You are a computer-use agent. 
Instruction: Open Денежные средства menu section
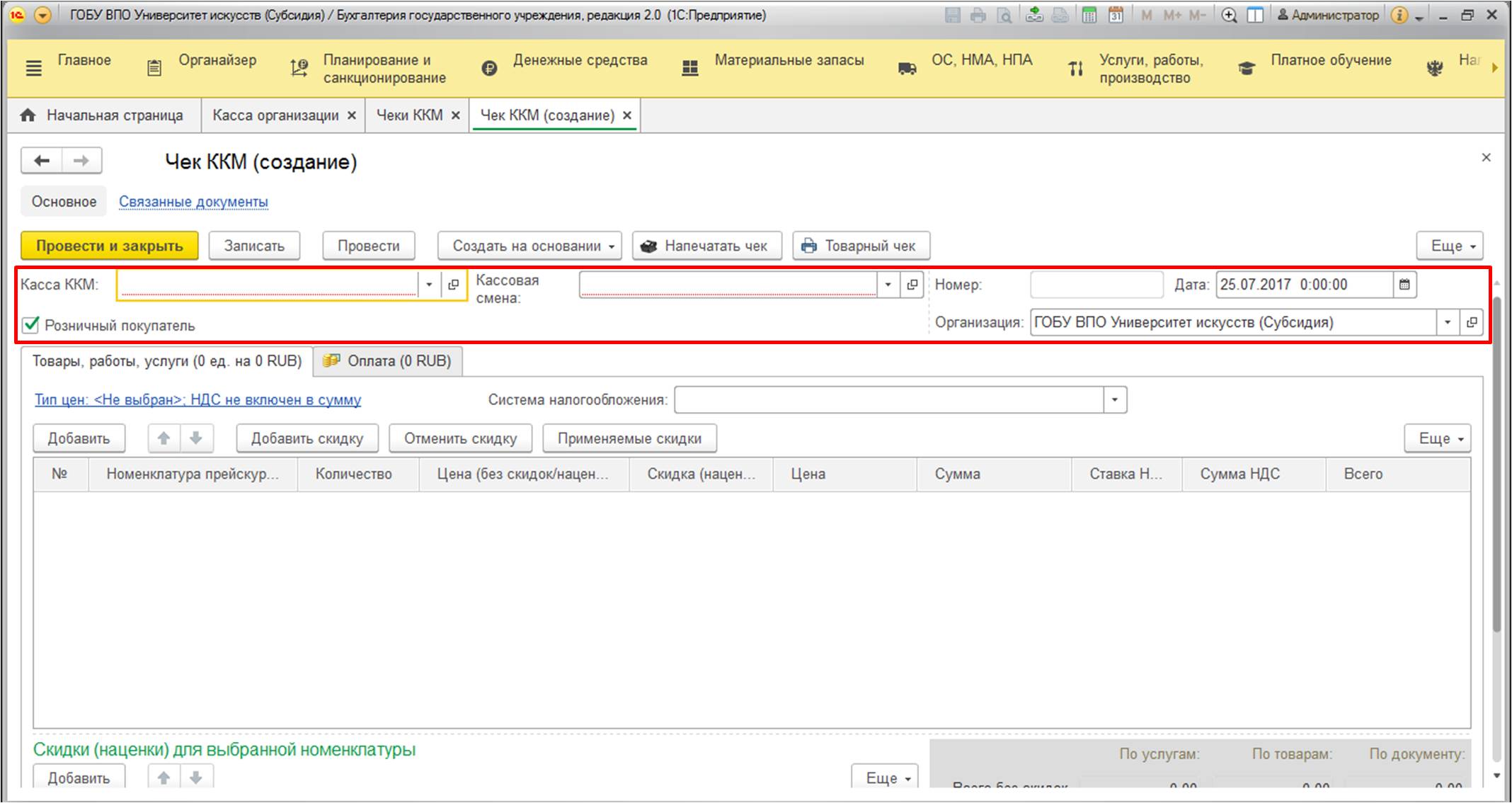(579, 61)
